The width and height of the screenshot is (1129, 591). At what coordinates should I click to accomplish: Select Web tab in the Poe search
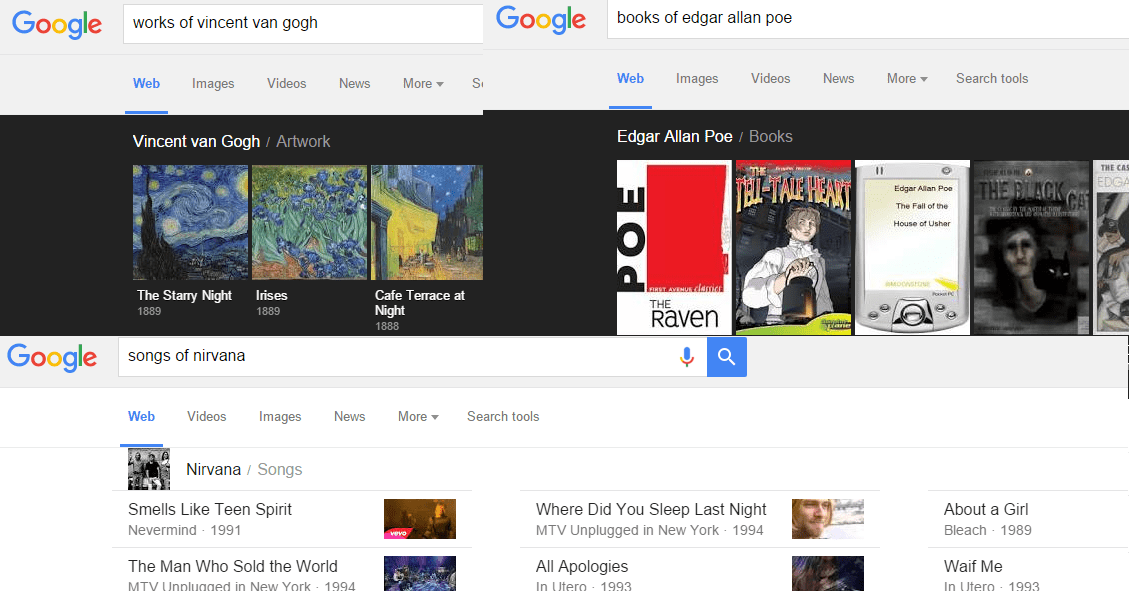click(x=630, y=78)
